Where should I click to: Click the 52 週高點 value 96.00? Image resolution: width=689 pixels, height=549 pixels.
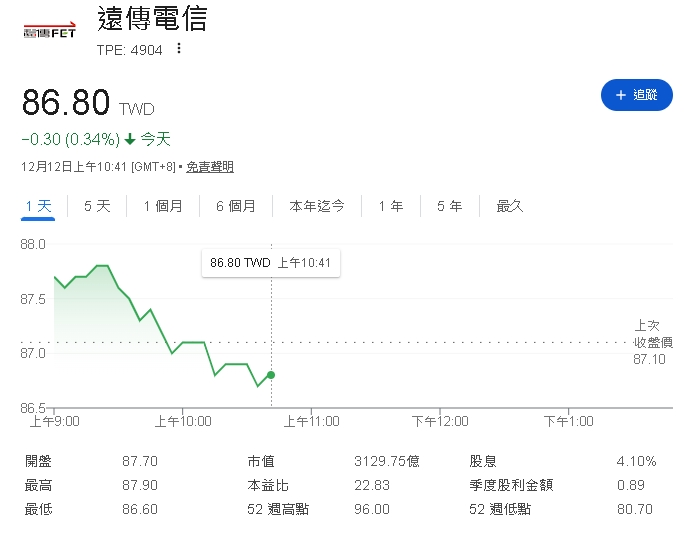[372, 509]
